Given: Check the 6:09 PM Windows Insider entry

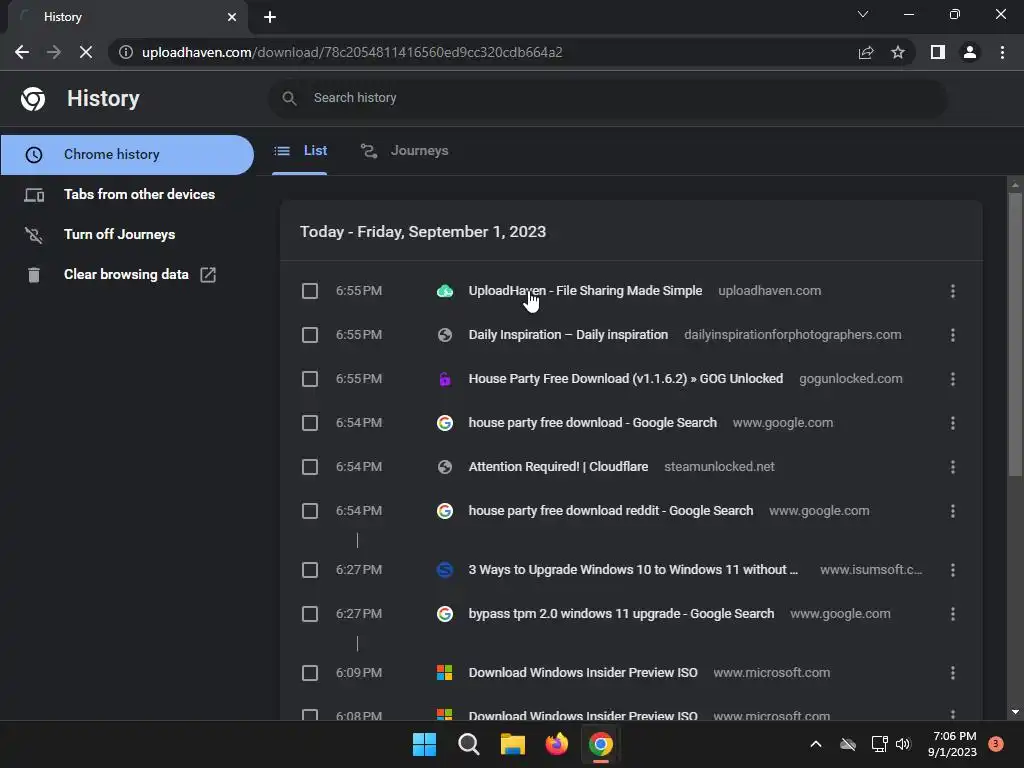Looking at the screenshot, I should [x=310, y=673].
